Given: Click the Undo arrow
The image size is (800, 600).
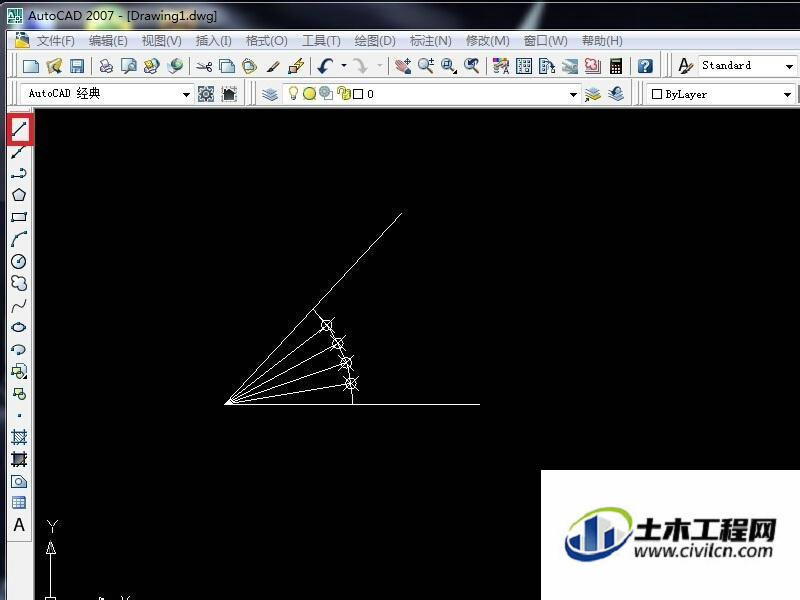Looking at the screenshot, I should pos(325,66).
